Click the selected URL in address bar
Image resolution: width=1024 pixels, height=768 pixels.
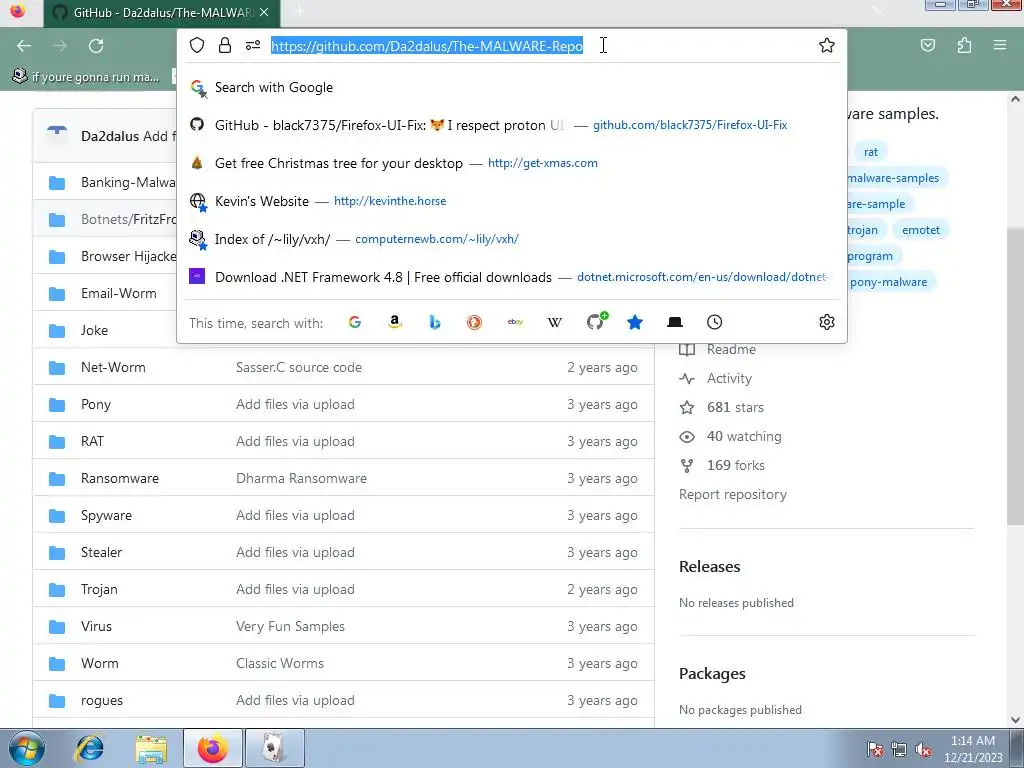coord(426,46)
